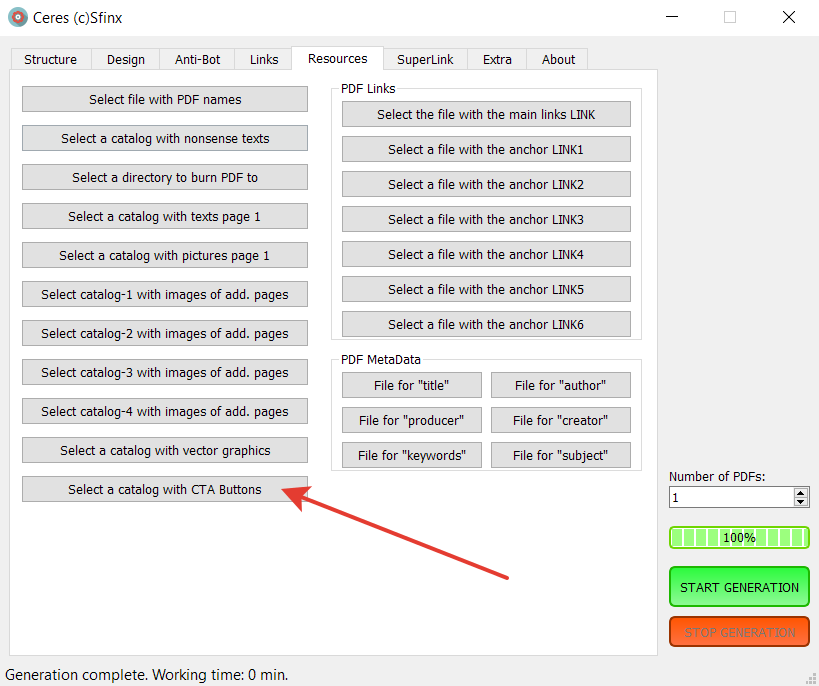Click the File for "keywords" button

tap(411, 455)
